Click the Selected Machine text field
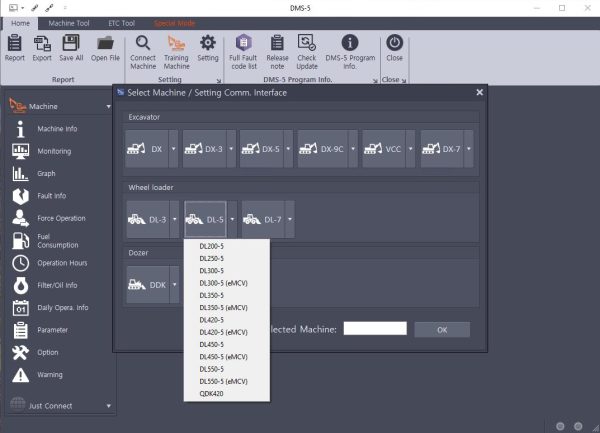Screen dimensions: 600x433 point(375,329)
